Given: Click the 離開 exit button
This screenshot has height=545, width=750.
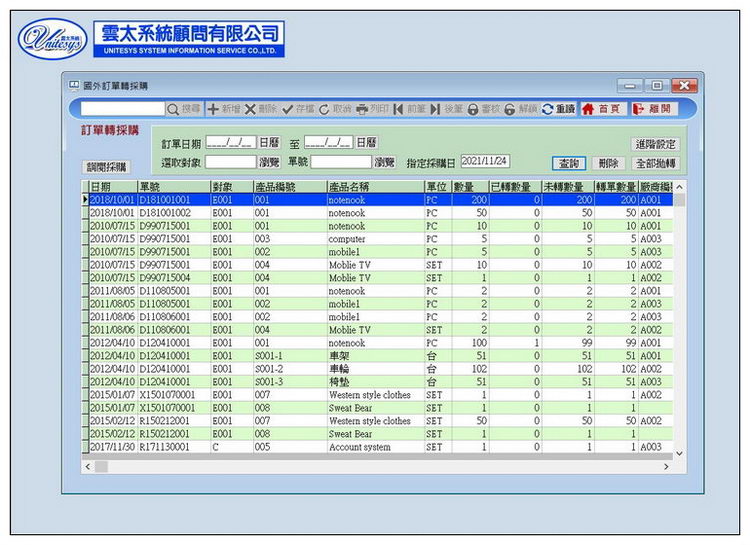Looking at the screenshot, I should (652, 108).
